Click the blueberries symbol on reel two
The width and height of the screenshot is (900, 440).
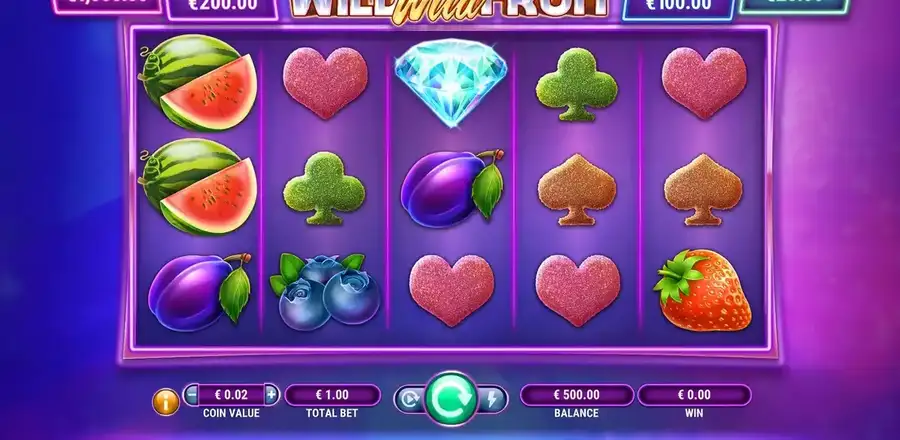[325, 291]
